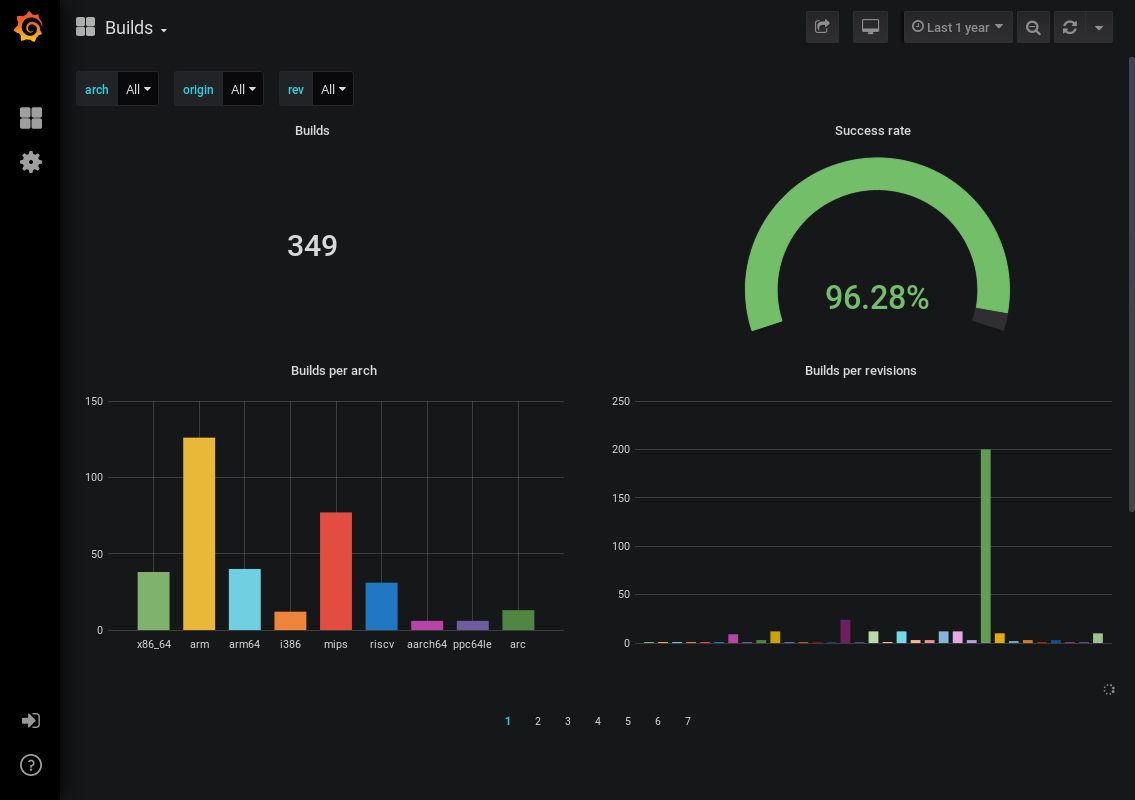Click the aarch64 axis label

click(x=427, y=644)
